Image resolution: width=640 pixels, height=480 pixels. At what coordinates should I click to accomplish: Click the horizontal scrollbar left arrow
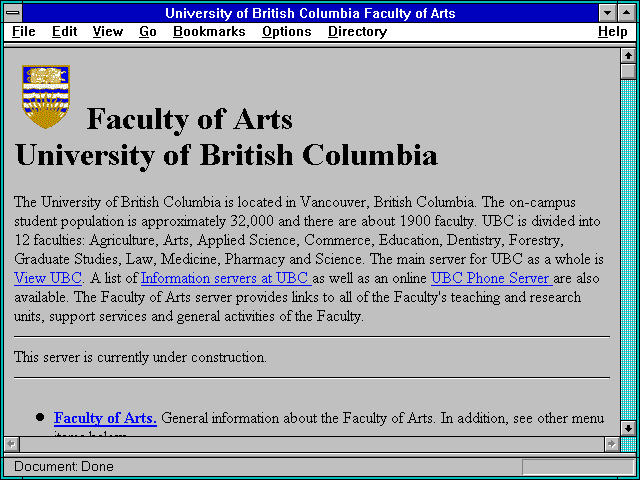click(11, 444)
